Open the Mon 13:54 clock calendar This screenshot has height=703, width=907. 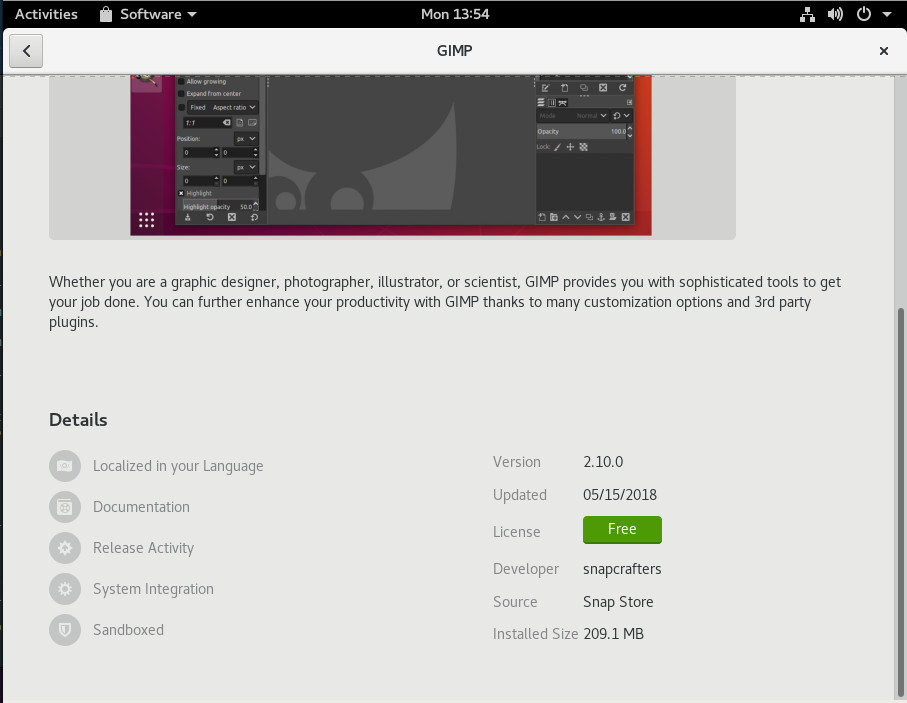454,14
